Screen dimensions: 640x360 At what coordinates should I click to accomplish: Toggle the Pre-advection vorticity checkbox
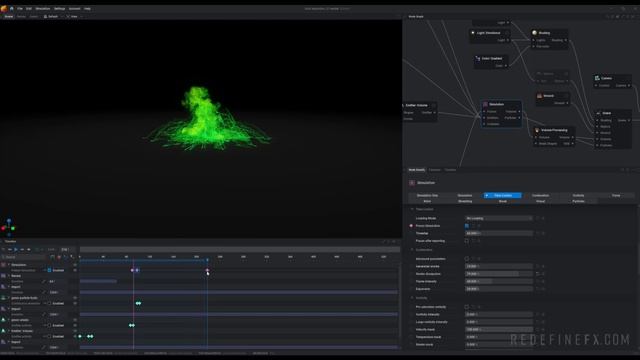pos(467,307)
